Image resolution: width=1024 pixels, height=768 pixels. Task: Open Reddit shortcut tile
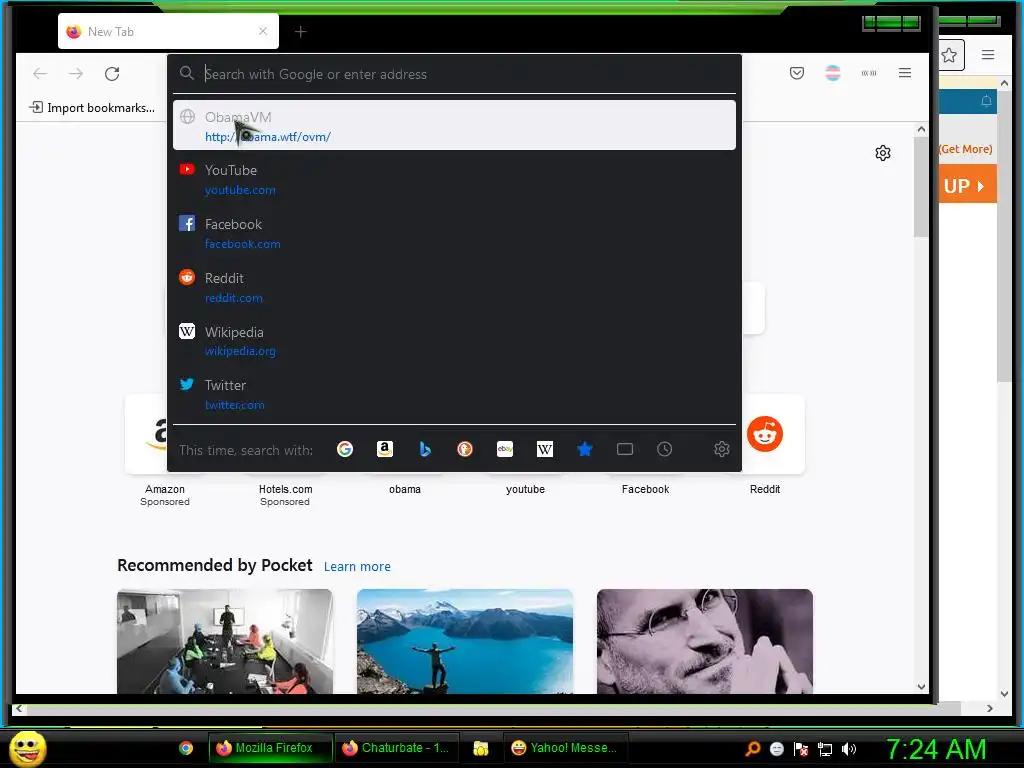click(765, 434)
